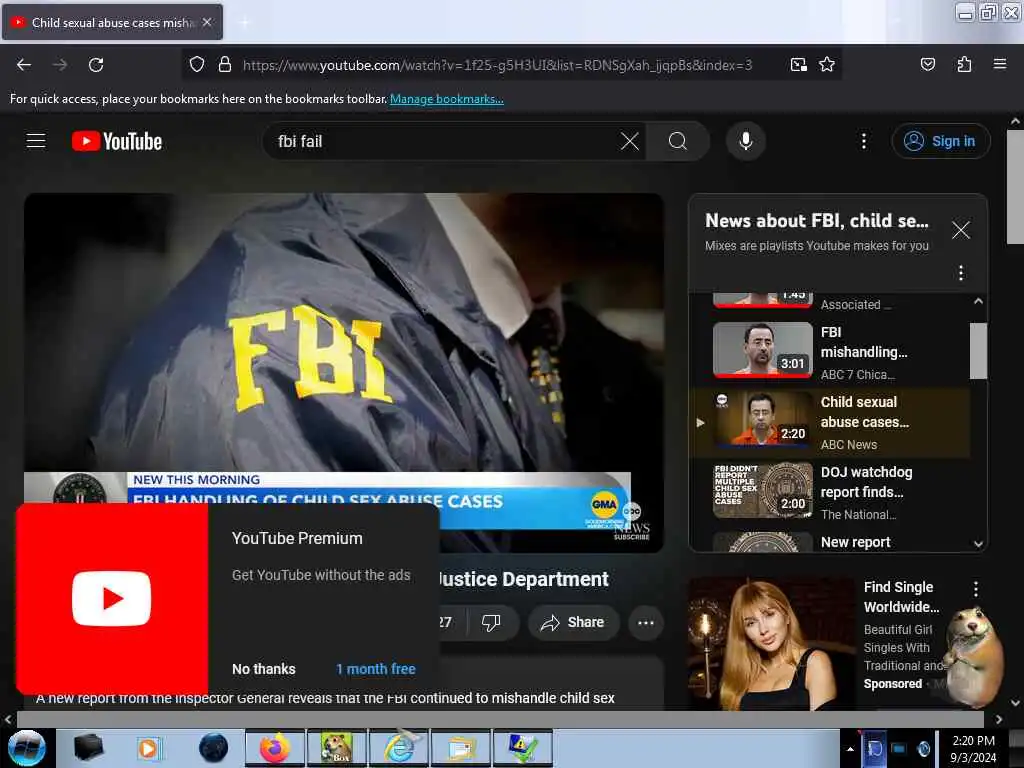Open the mix playlist options menu
This screenshot has height=768, width=1024.
pyautogui.click(x=960, y=272)
